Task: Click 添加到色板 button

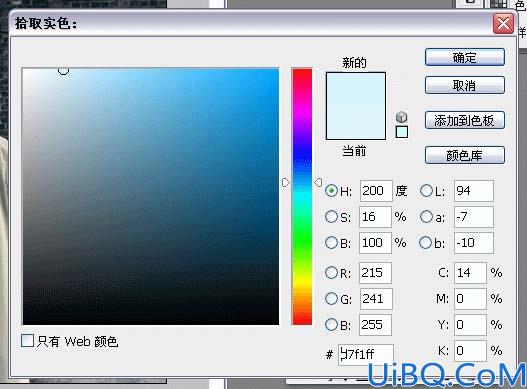Action: point(464,120)
